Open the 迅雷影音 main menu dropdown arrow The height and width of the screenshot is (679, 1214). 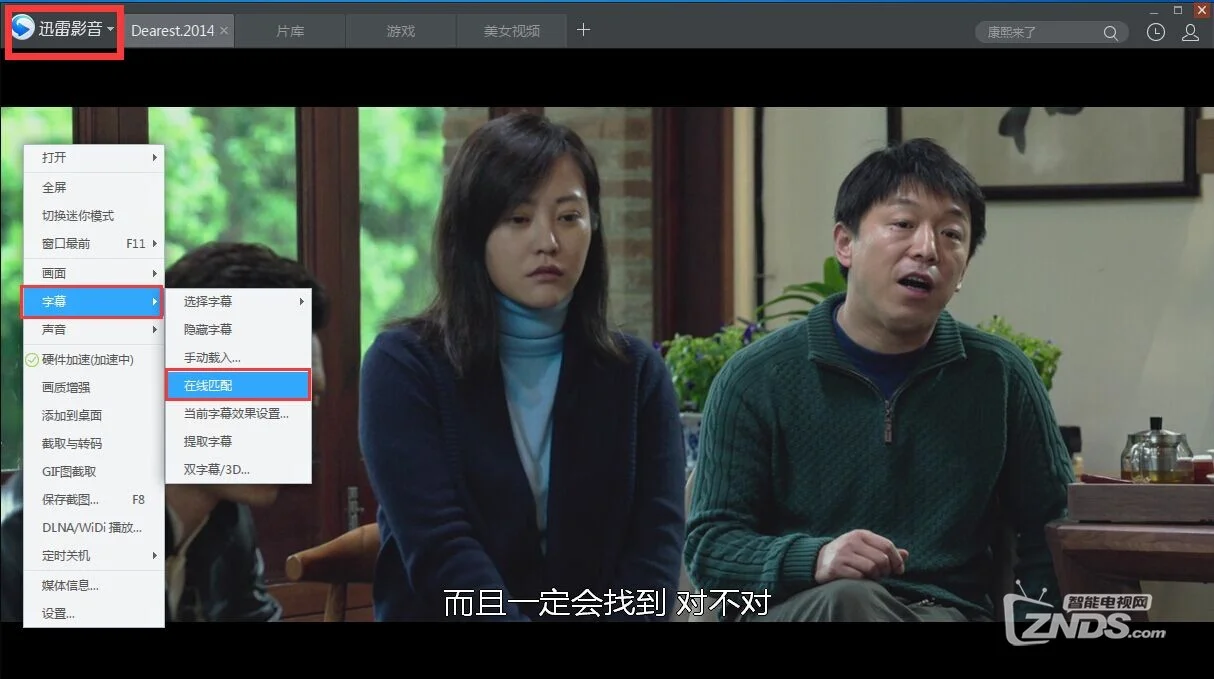tap(110, 30)
